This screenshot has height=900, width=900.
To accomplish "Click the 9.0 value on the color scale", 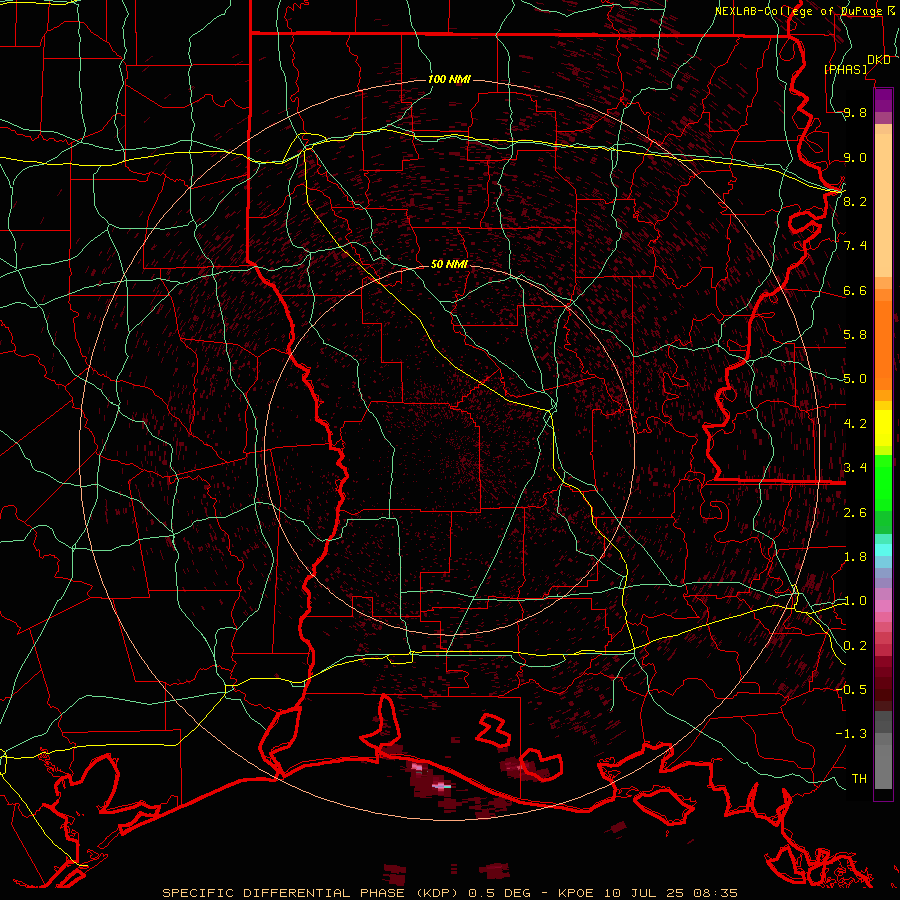I will click(855, 157).
